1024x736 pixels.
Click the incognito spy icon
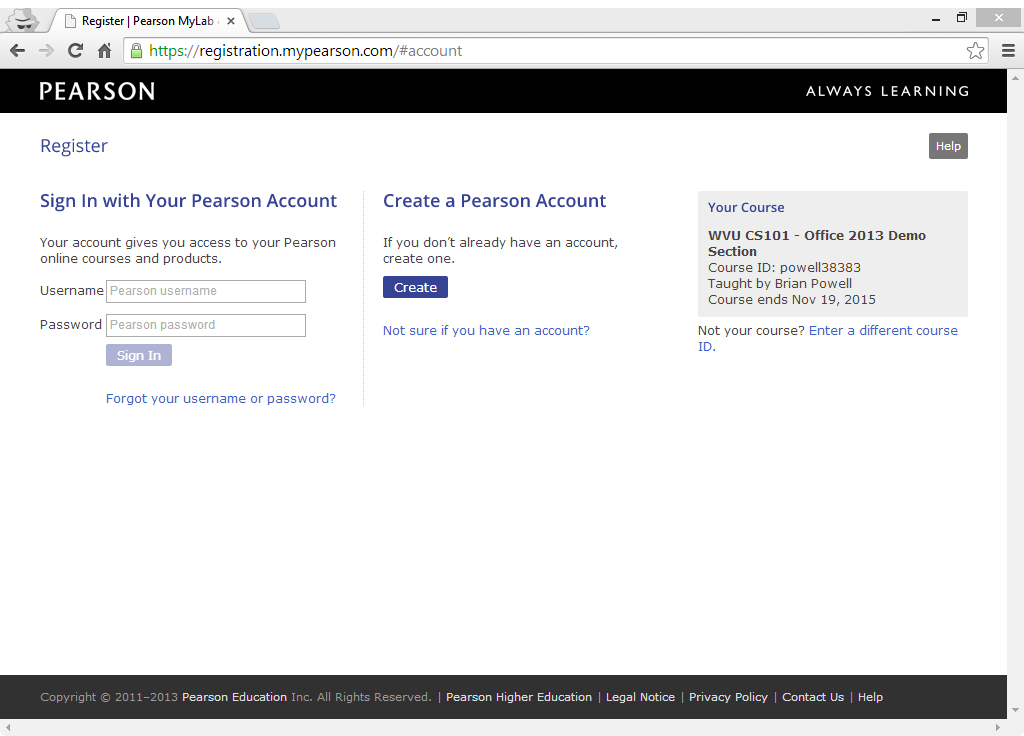coord(23,20)
